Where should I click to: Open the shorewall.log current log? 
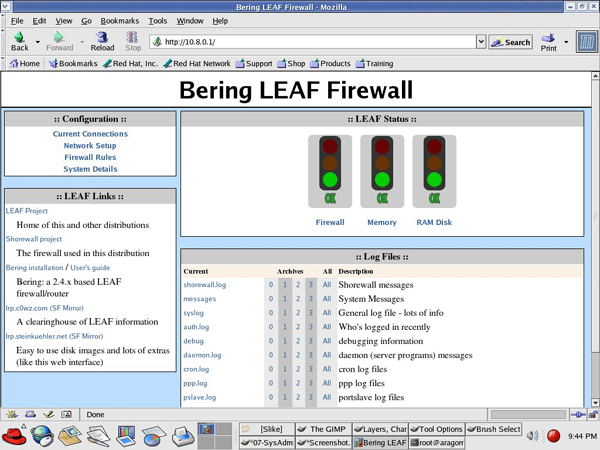click(205, 285)
